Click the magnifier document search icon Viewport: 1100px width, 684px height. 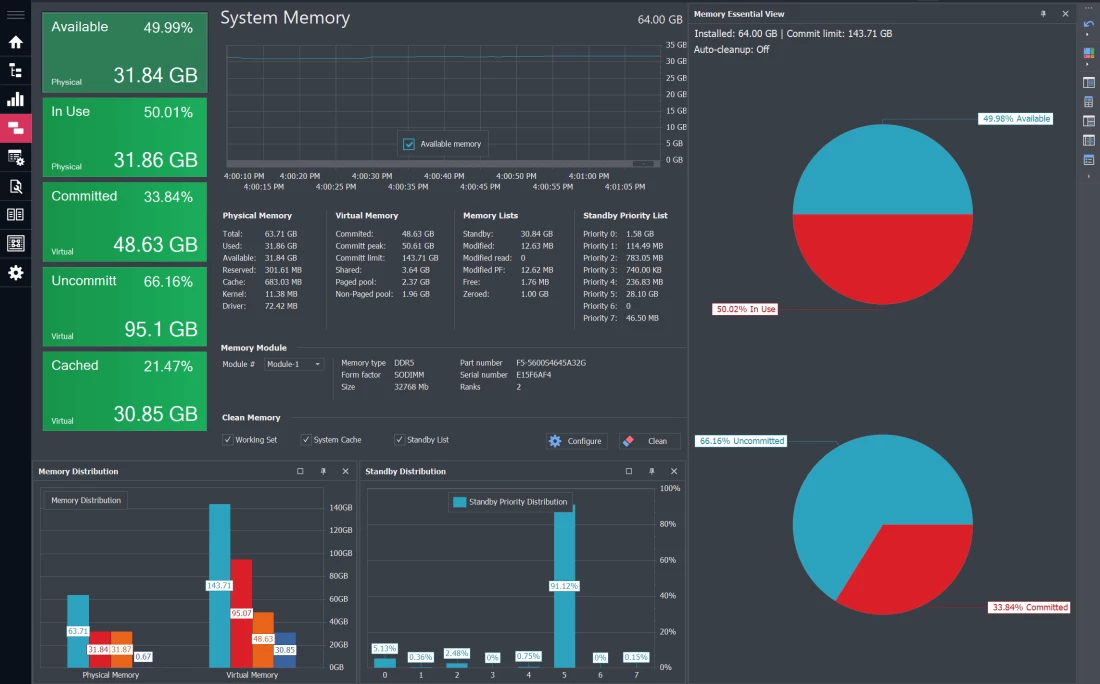click(15, 186)
